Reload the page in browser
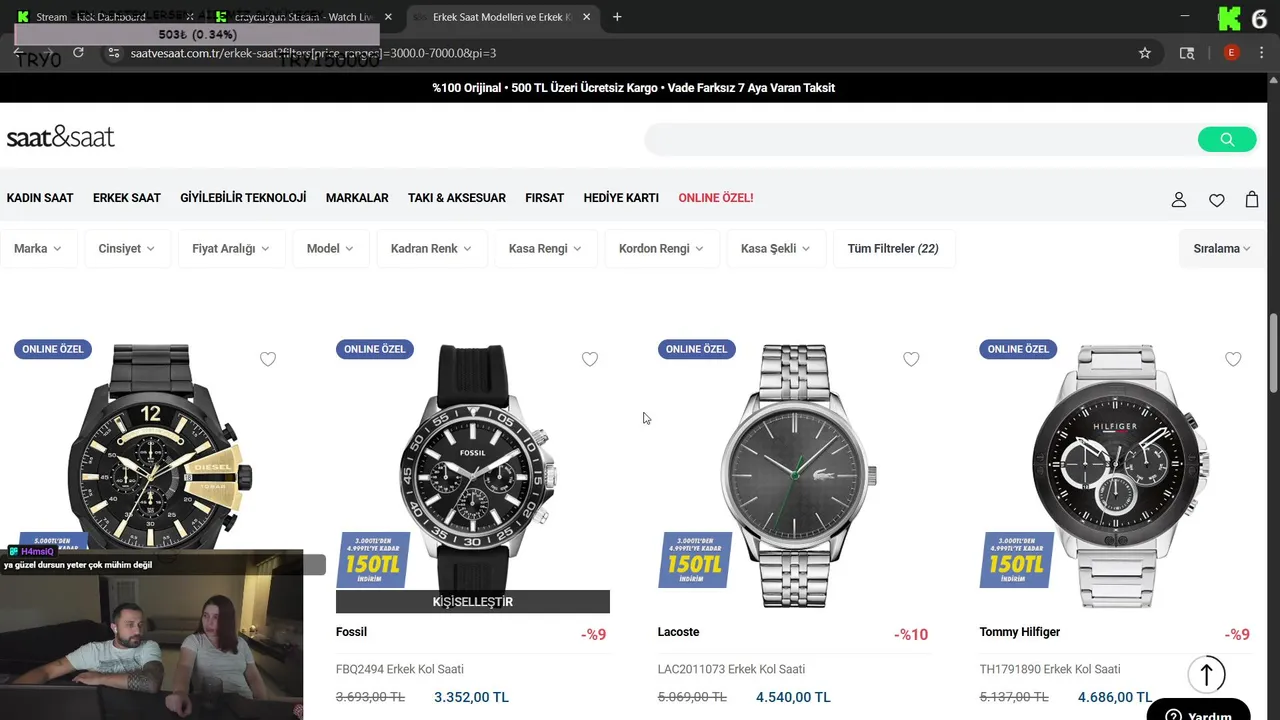The width and height of the screenshot is (1280, 720). point(79,53)
